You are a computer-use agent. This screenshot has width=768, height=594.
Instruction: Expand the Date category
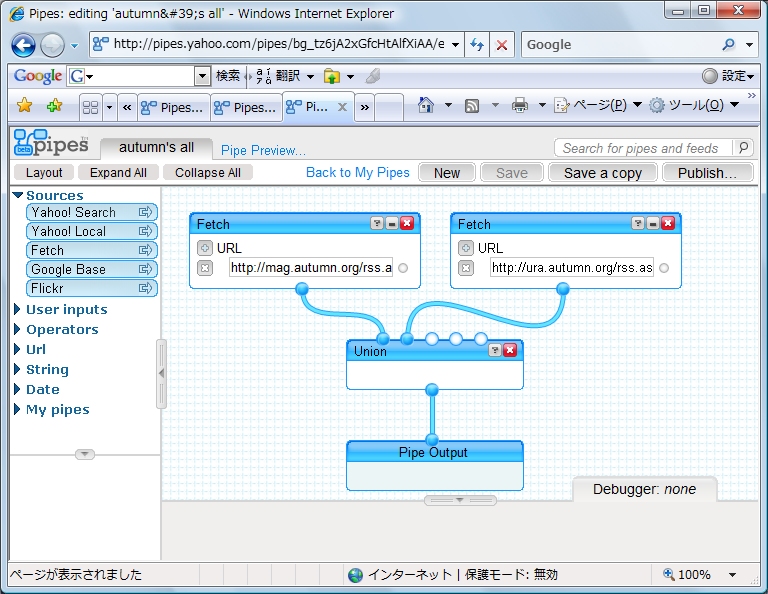click(x=17, y=389)
